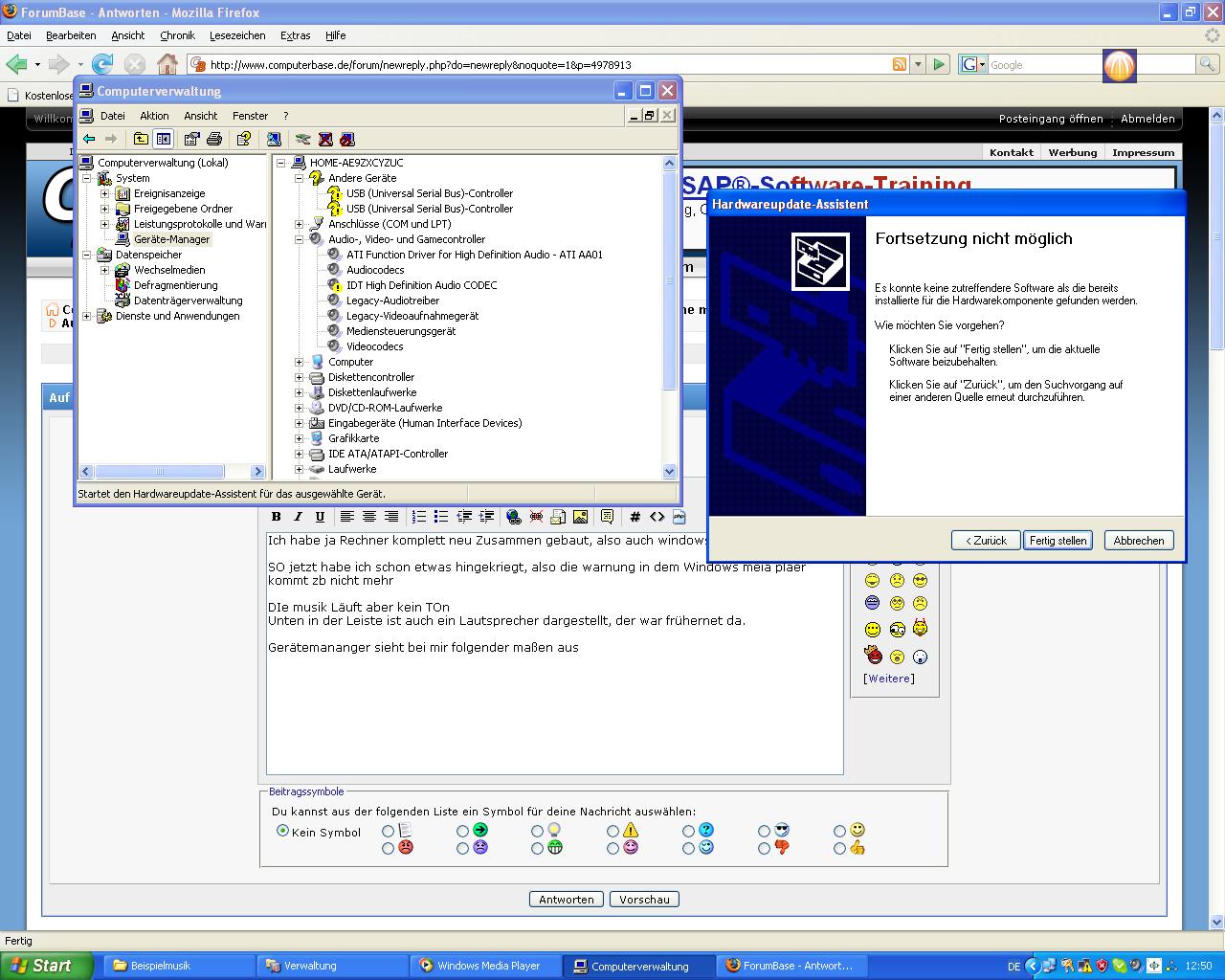Image resolution: width=1225 pixels, height=980 pixels.
Task: Click the uninstall device icon with red X
Action: pyautogui.click(x=325, y=139)
